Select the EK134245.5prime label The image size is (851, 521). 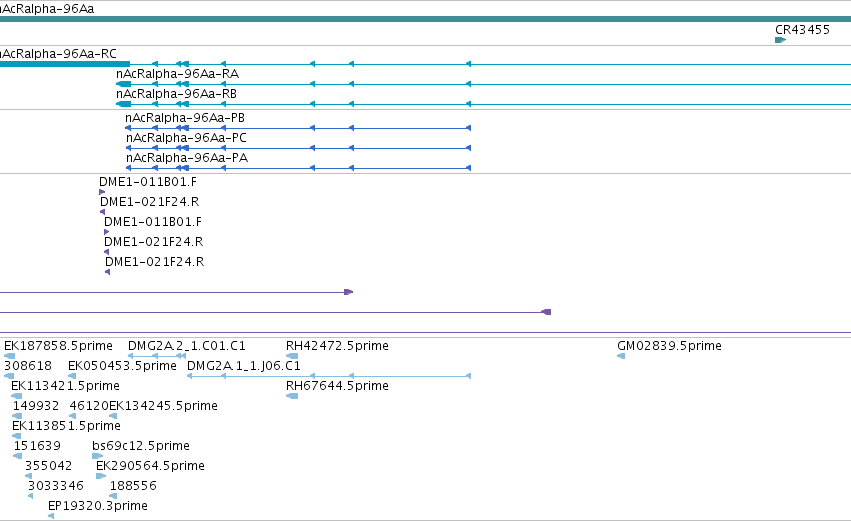coord(163,406)
